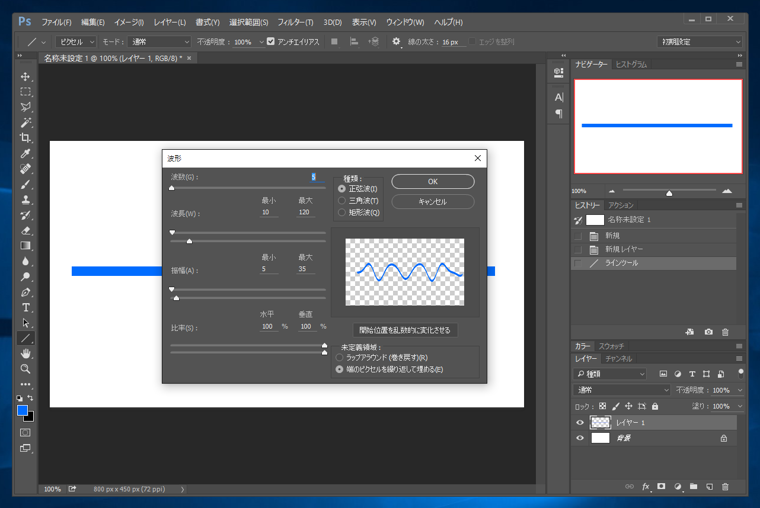This screenshot has width=760, height=508.
Task: Open the layer opacity dropdown arrow
Action: pyautogui.click(x=740, y=390)
